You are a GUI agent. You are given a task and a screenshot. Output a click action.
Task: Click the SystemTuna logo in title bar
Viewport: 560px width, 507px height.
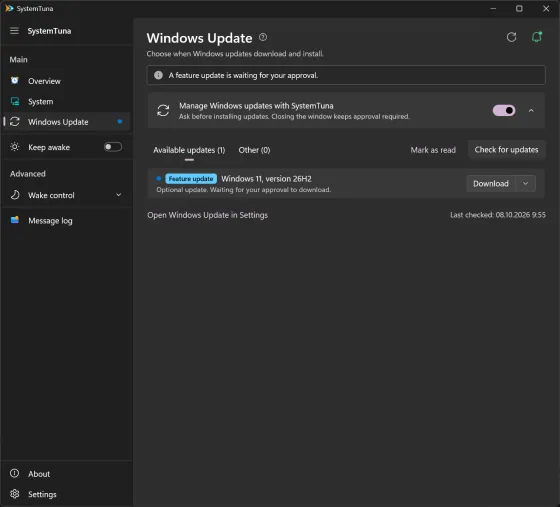(9, 8)
